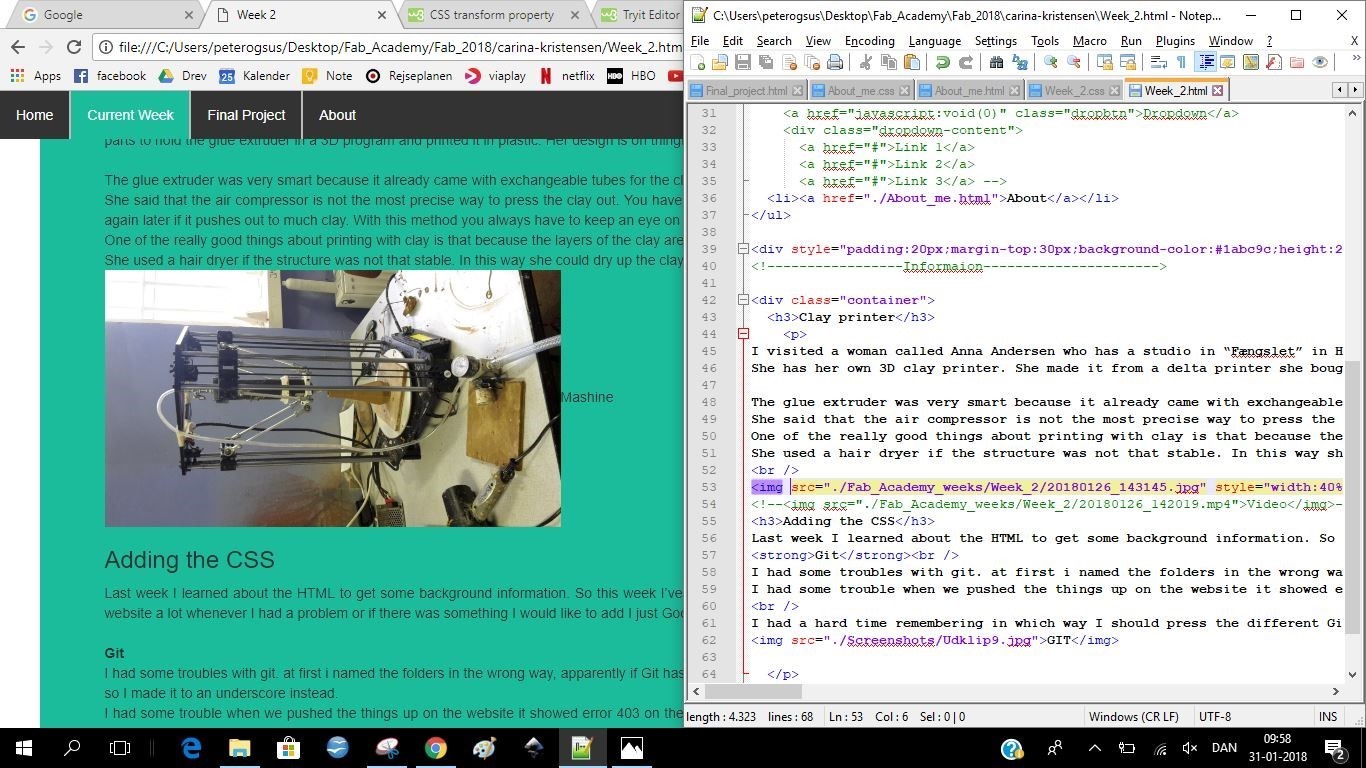Image resolution: width=1366 pixels, height=768 pixels.
Task: Reload the Week 2 page in Chrome
Action: pyautogui.click(x=74, y=47)
